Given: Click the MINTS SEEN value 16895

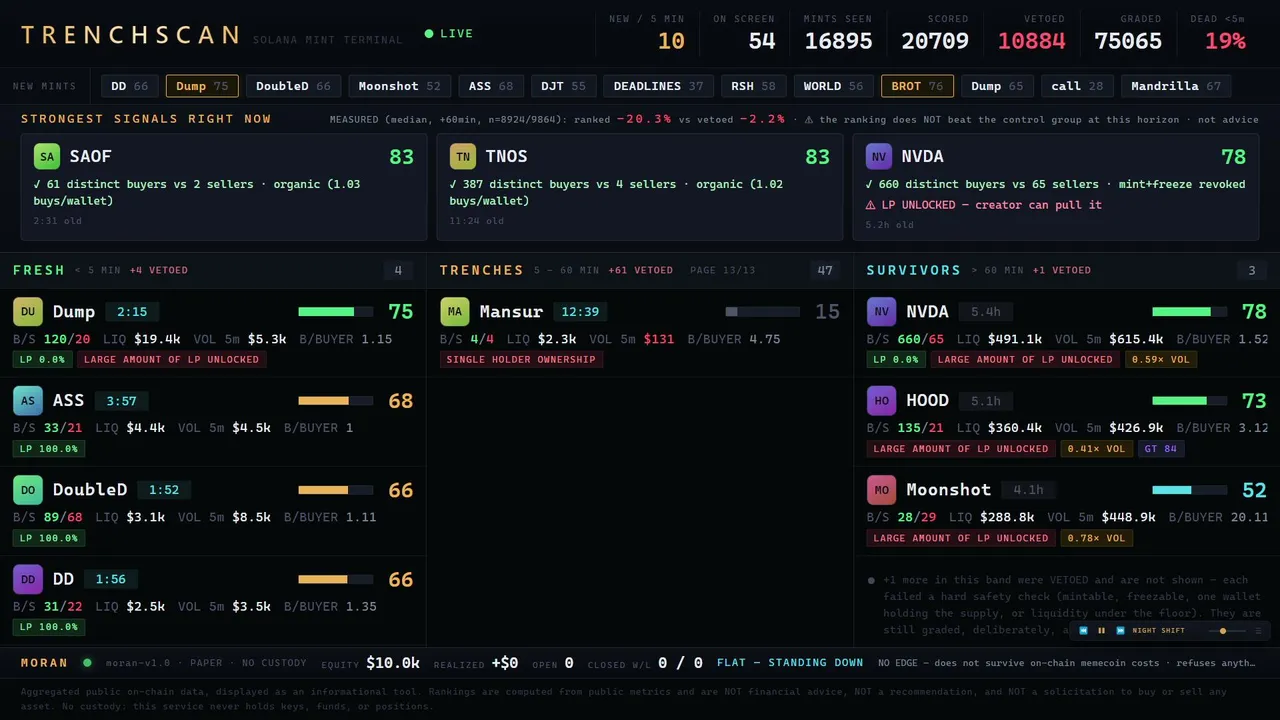Looking at the screenshot, I should click(x=839, y=41).
